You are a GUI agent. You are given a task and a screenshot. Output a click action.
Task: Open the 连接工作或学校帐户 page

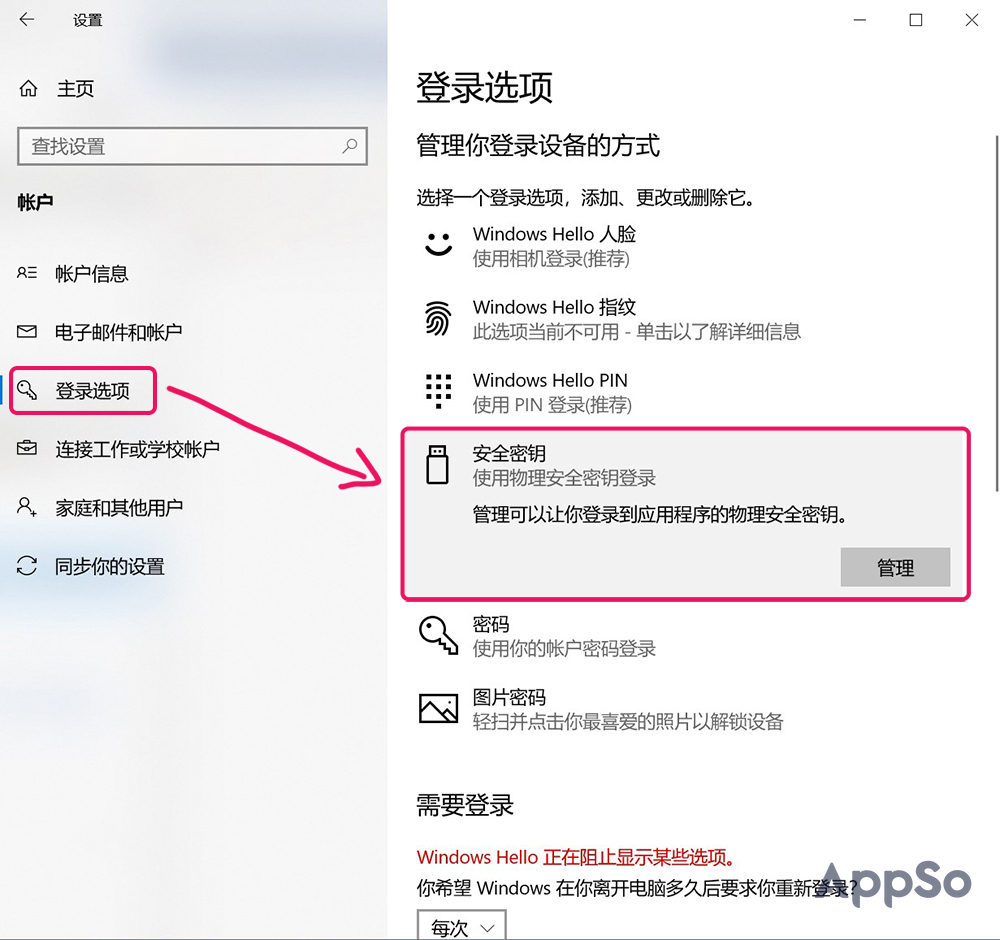(119, 449)
